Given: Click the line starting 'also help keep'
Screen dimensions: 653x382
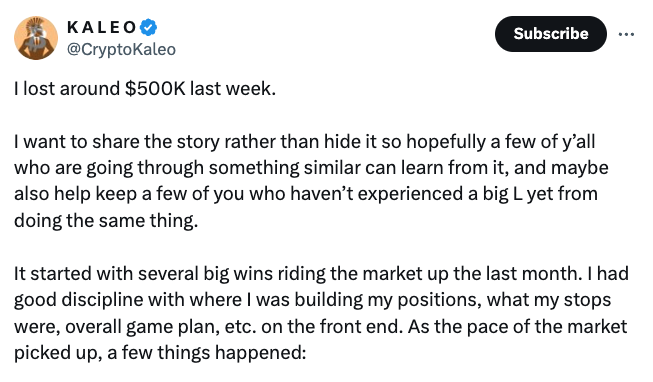Looking at the screenshot, I should coord(306,194).
